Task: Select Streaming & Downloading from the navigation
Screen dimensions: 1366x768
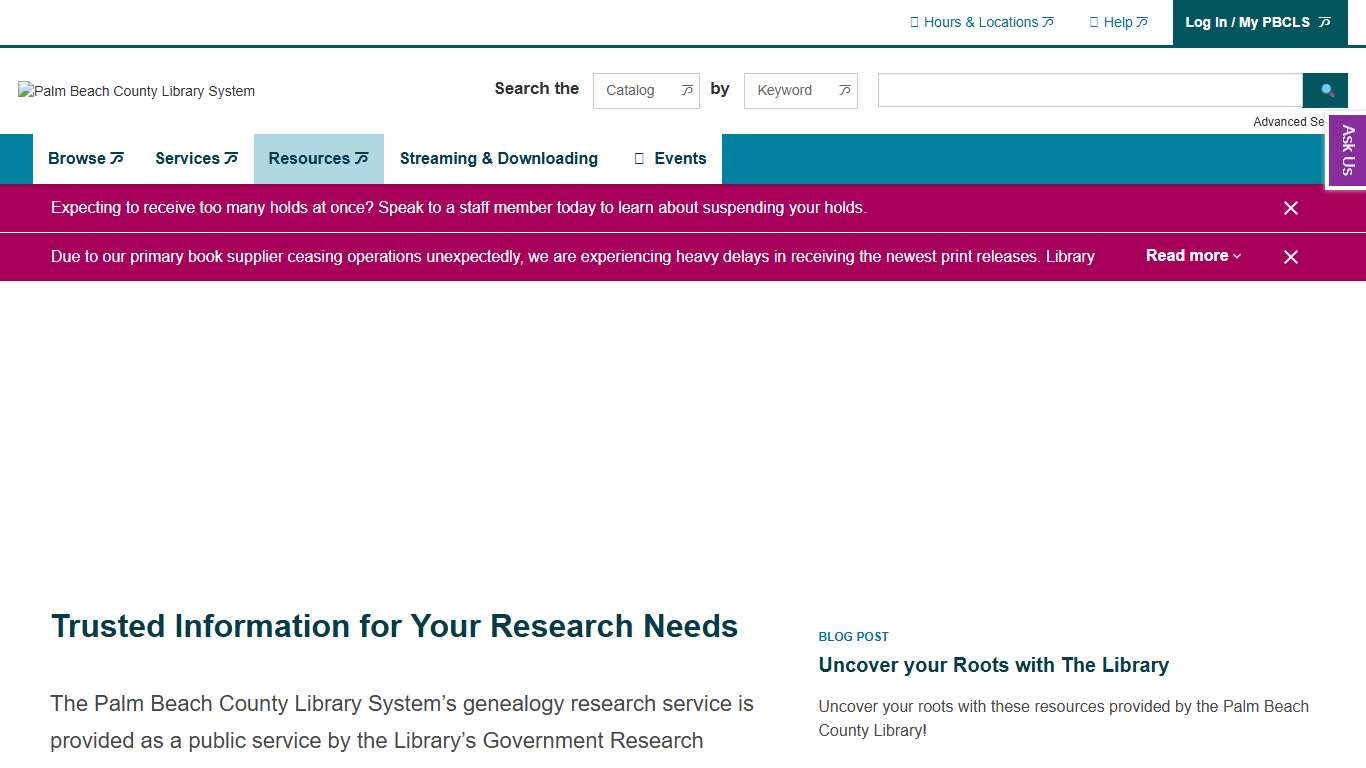Action: tap(498, 158)
